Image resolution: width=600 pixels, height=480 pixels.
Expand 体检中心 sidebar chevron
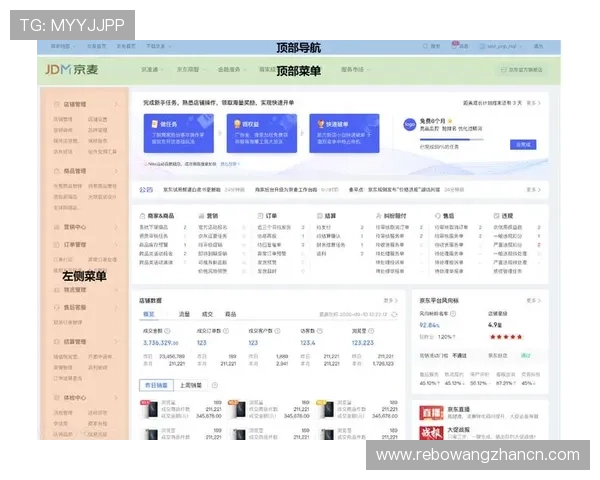[x=116, y=398]
